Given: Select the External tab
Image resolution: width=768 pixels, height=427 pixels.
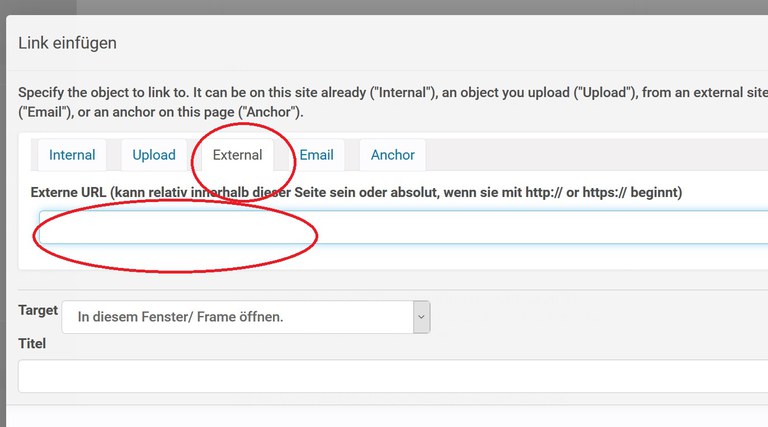Looking at the screenshot, I should (x=238, y=155).
